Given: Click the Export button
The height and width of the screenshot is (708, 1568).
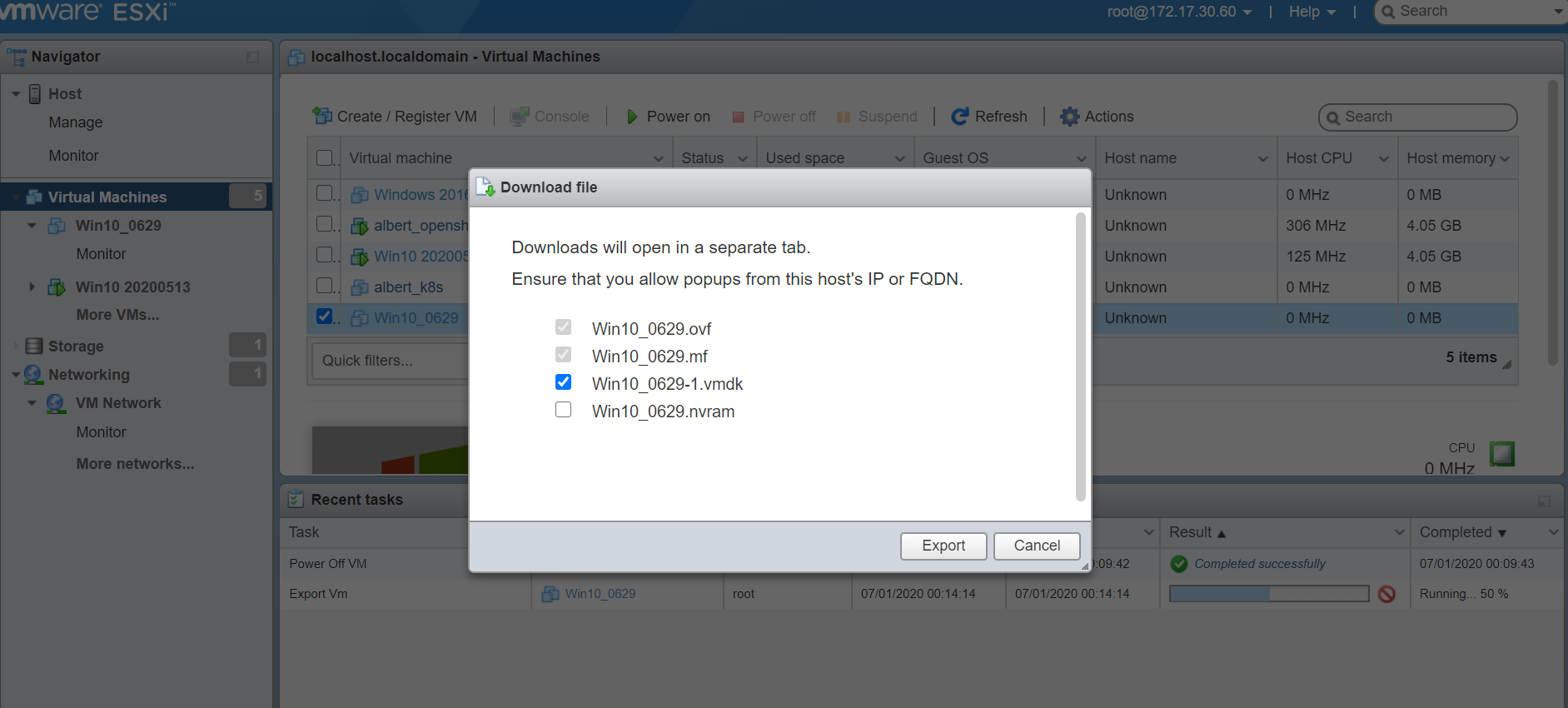Looking at the screenshot, I should pos(943,546).
